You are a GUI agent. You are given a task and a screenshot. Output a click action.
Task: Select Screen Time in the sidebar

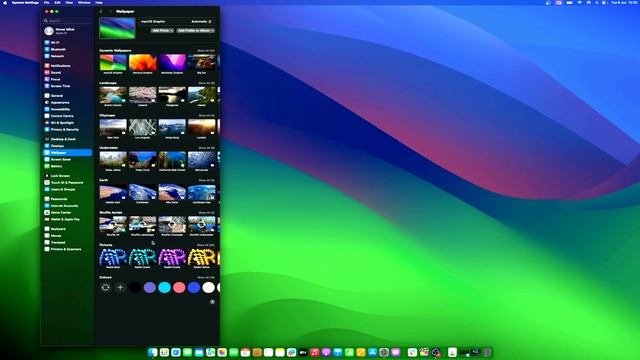pos(67,86)
